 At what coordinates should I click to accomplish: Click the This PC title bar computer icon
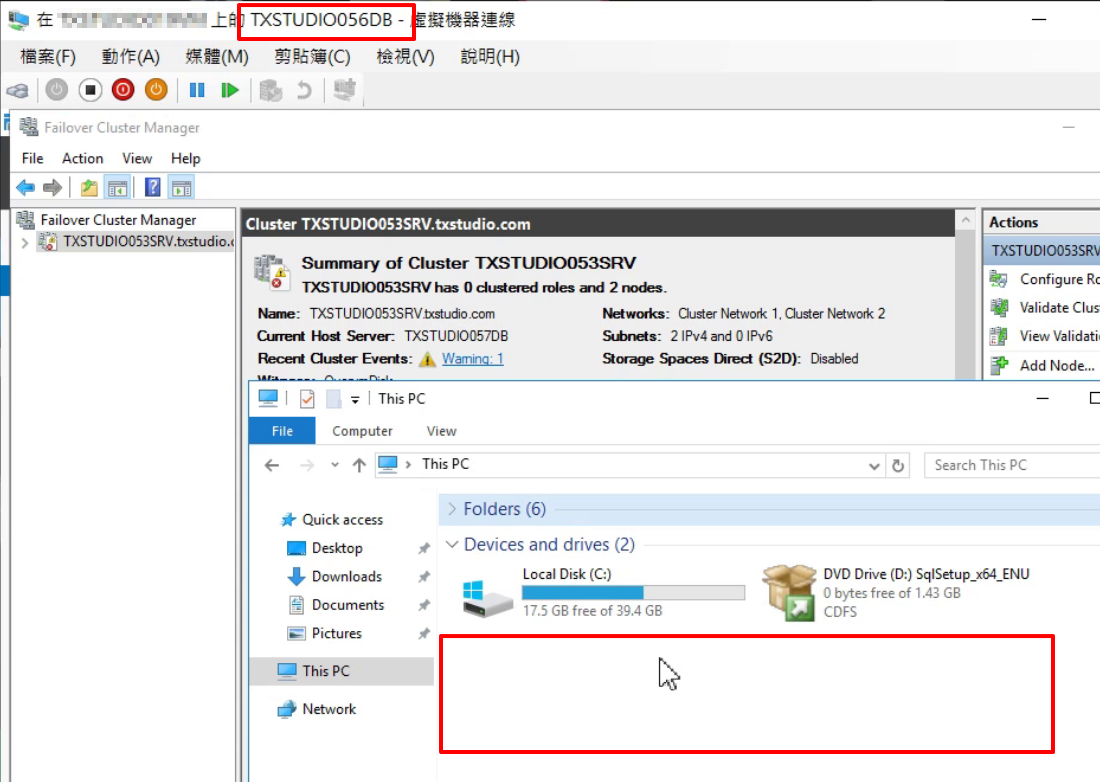click(268, 398)
